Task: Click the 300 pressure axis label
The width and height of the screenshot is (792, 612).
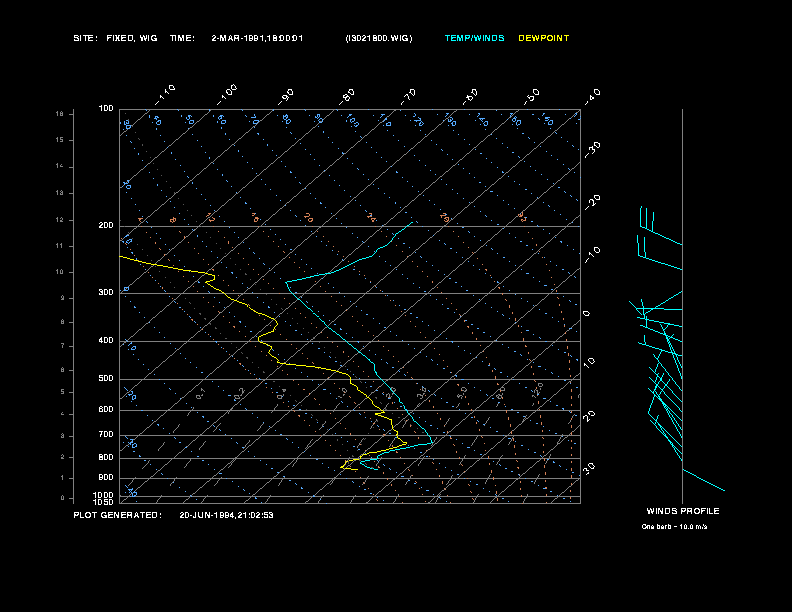Action: tap(106, 292)
